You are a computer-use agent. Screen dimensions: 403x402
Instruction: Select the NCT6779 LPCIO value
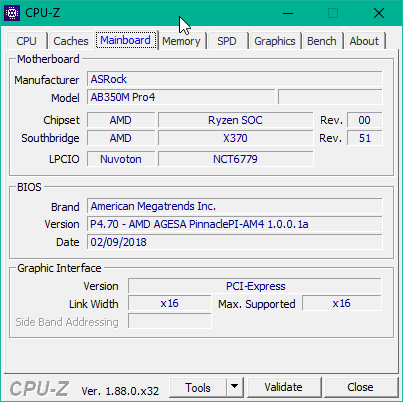coord(235,159)
